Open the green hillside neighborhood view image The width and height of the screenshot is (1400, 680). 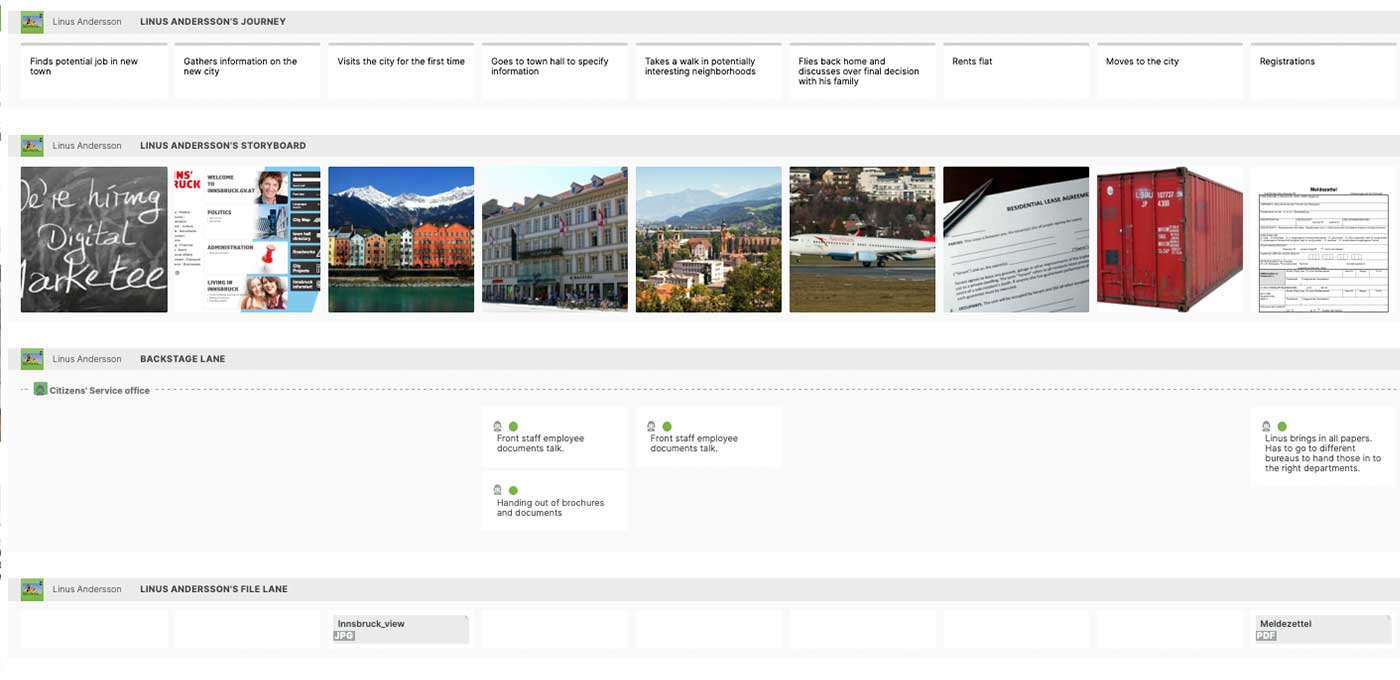click(709, 240)
